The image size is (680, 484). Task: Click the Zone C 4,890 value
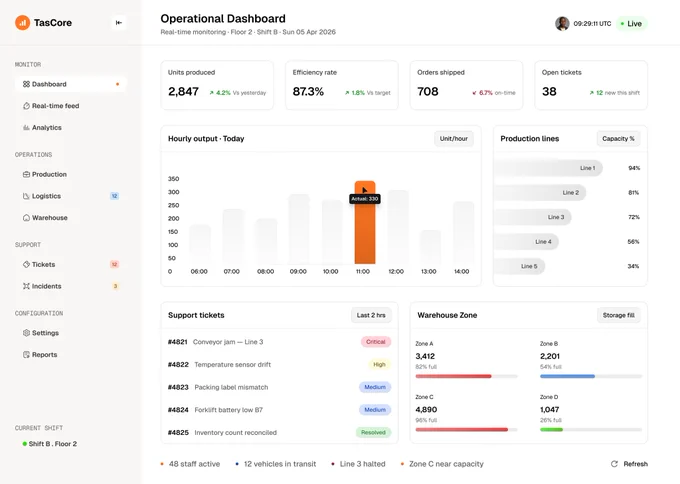click(426, 409)
